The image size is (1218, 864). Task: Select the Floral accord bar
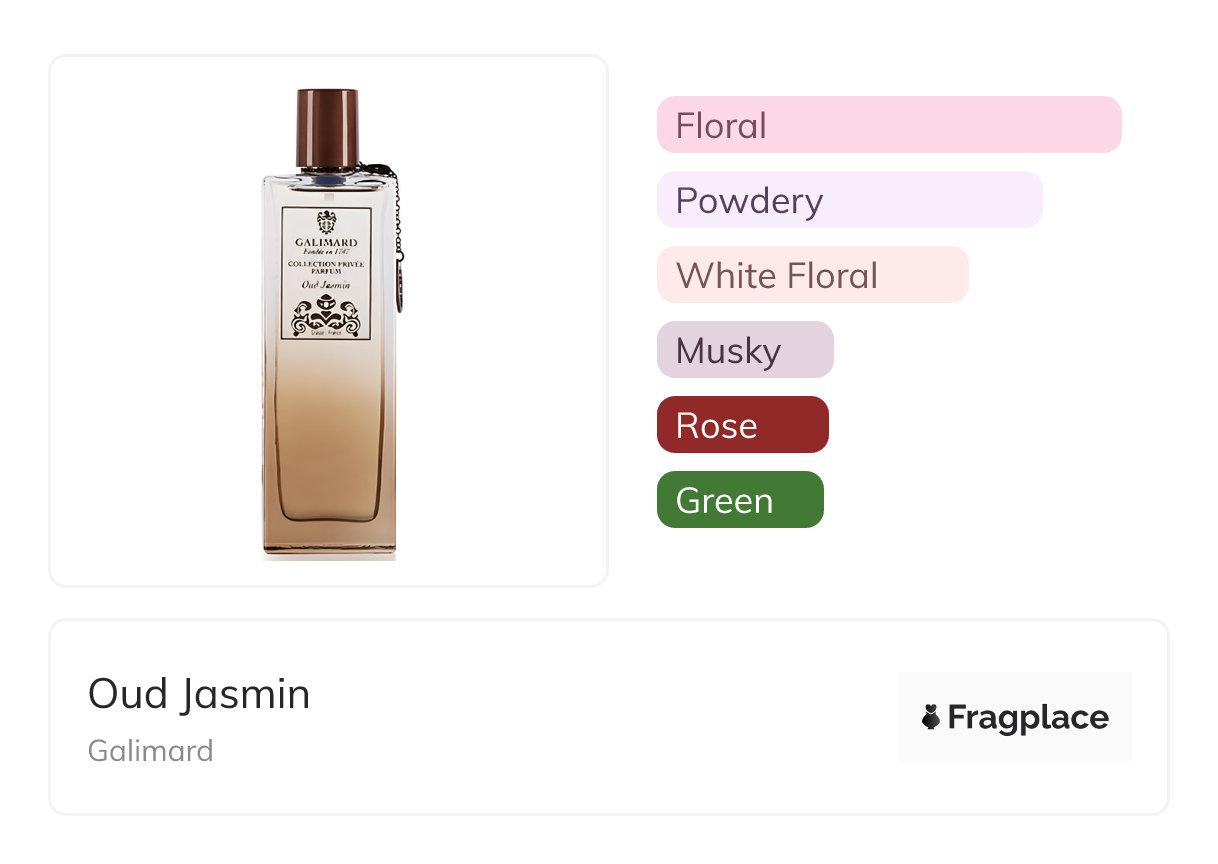(x=889, y=125)
